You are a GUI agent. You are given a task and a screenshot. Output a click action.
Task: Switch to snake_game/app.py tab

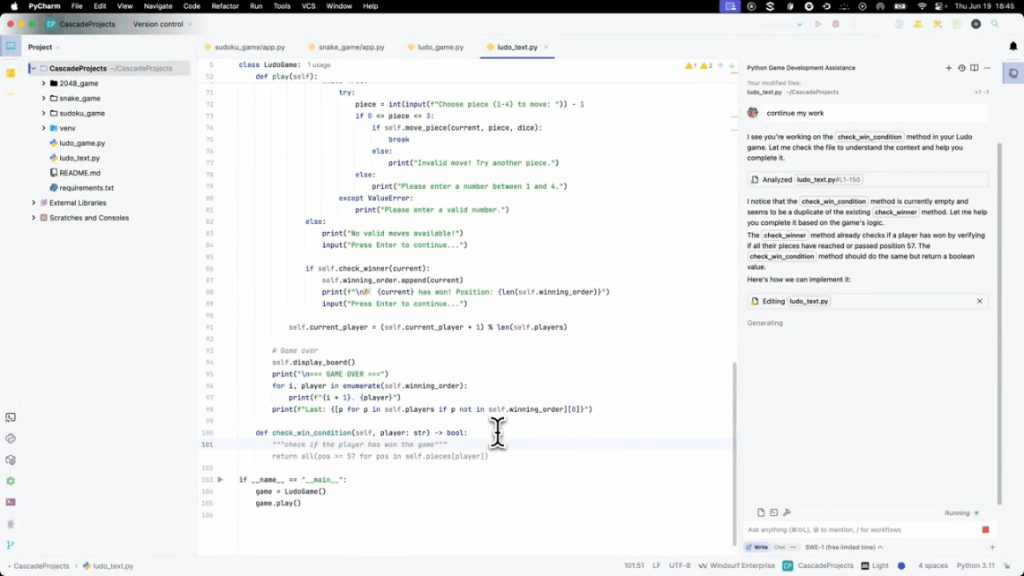(x=346, y=47)
